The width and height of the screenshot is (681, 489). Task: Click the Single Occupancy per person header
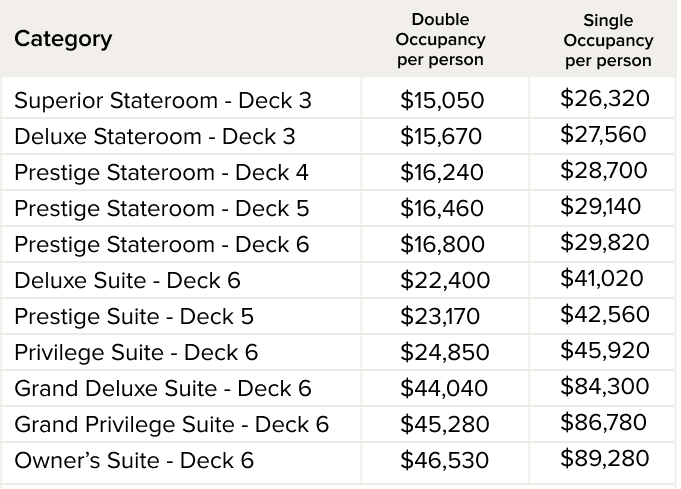coord(608,40)
